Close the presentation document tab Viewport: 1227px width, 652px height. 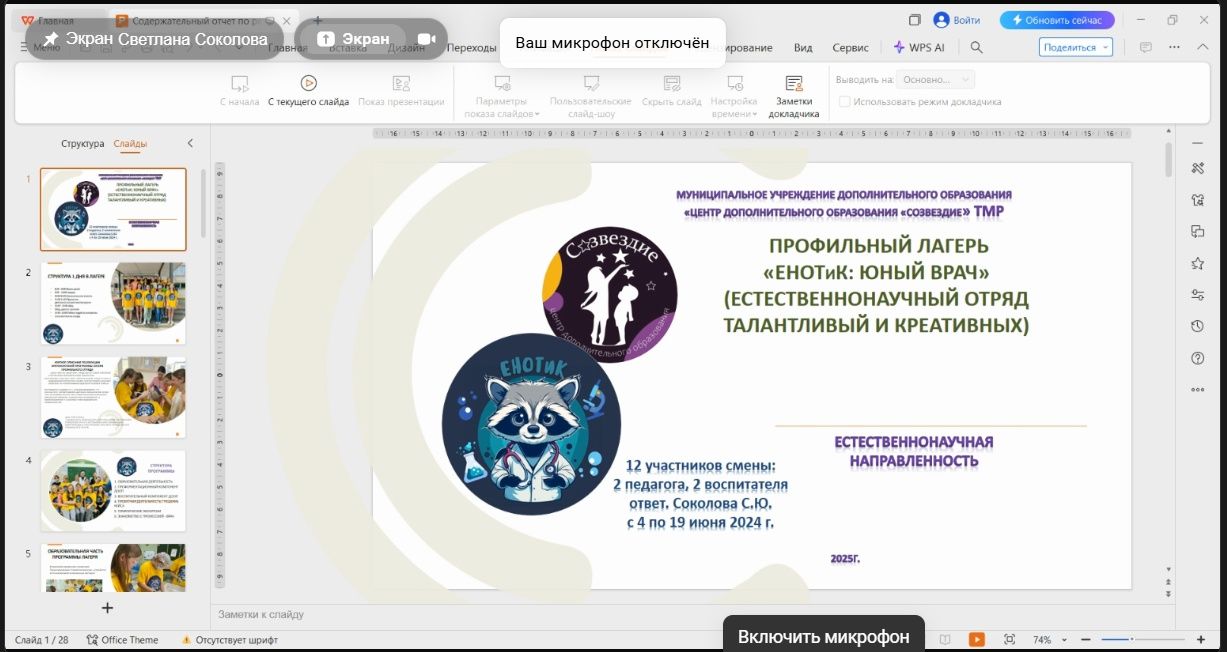coord(286,20)
